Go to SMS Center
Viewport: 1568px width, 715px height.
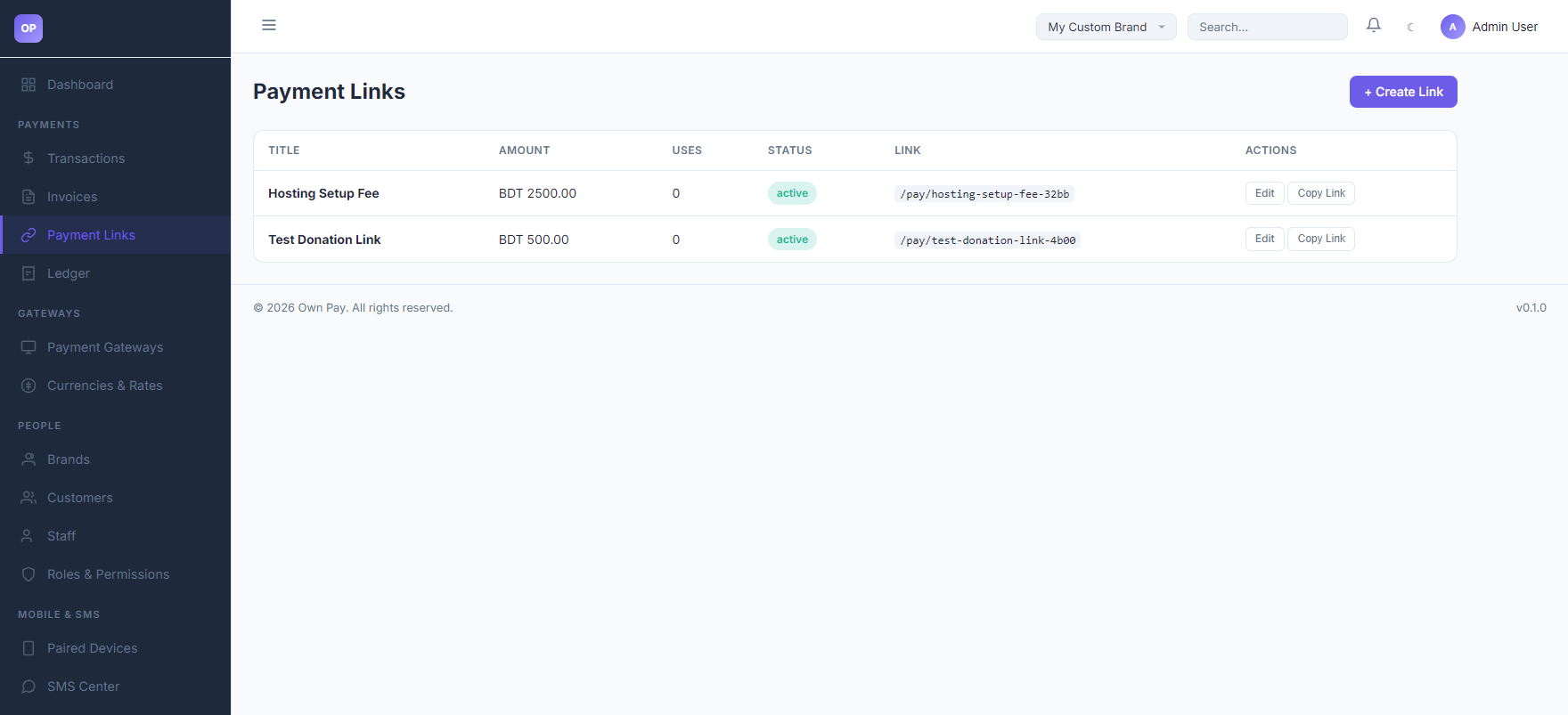[x=115, y=687]
